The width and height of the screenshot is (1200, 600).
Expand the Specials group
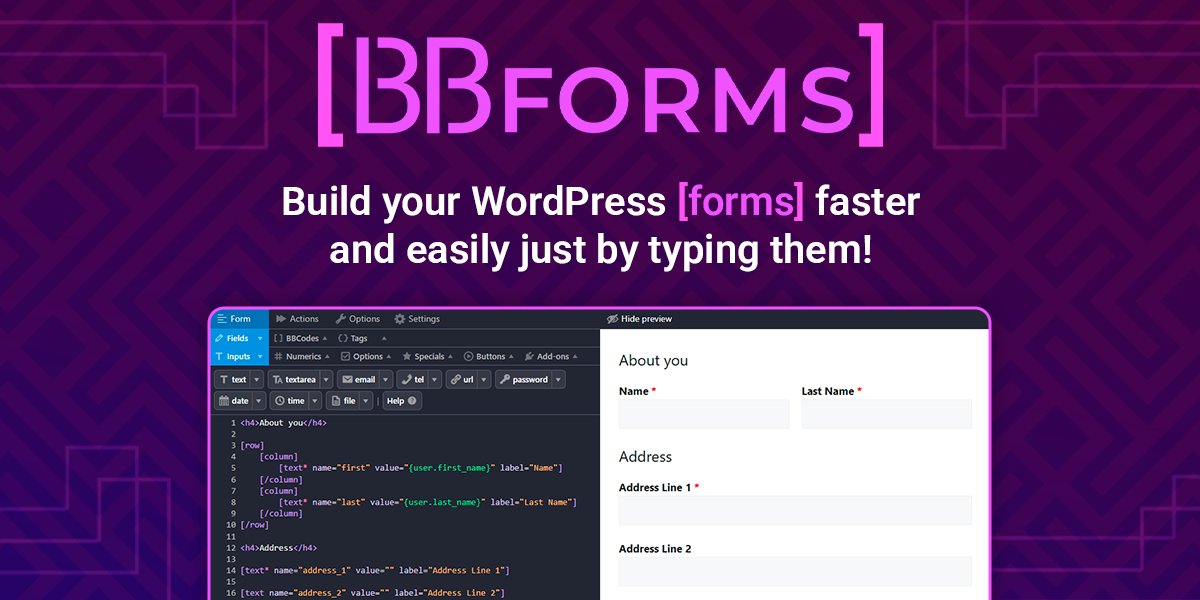pos(428,356)
